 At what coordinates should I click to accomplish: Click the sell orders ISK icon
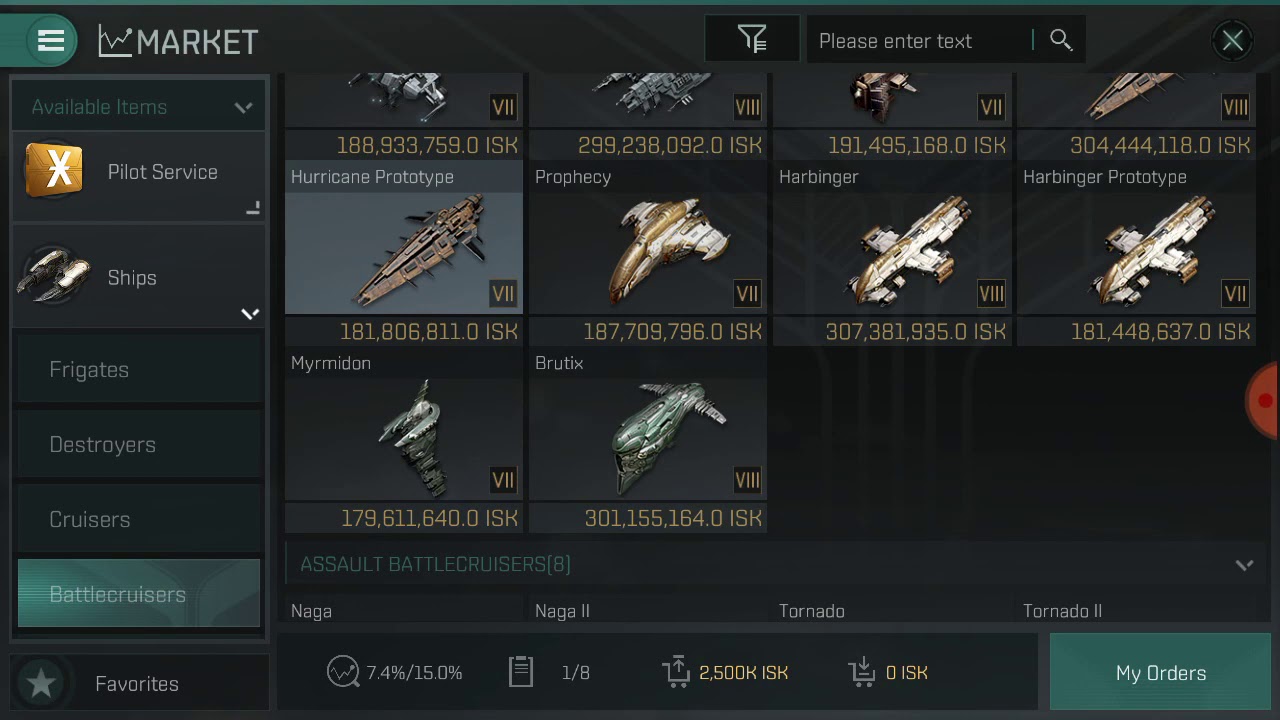[x=677, y=672]
